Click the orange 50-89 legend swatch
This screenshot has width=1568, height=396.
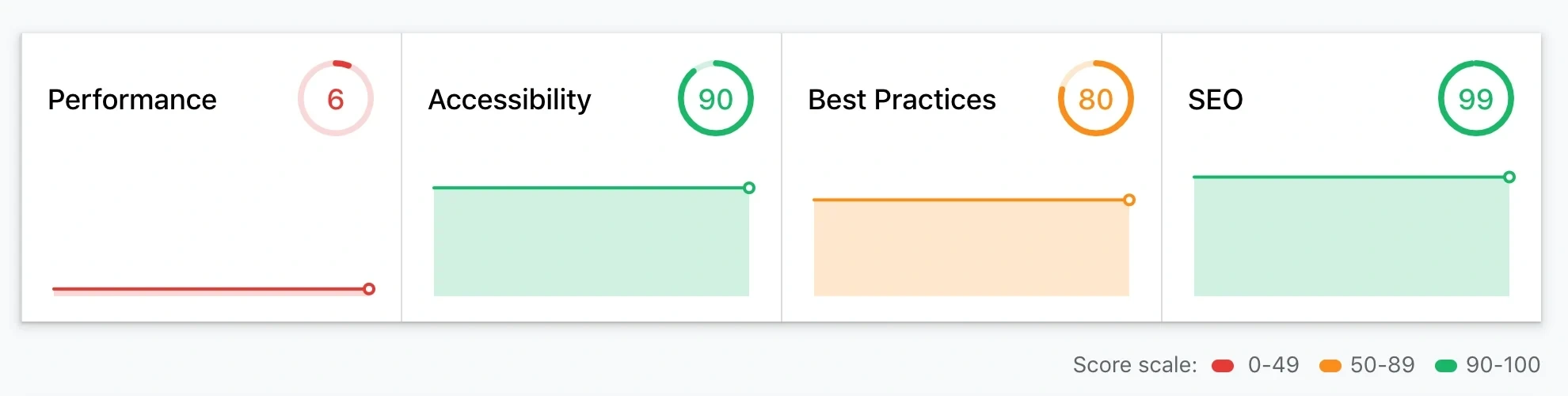[x=1330, y=365]
